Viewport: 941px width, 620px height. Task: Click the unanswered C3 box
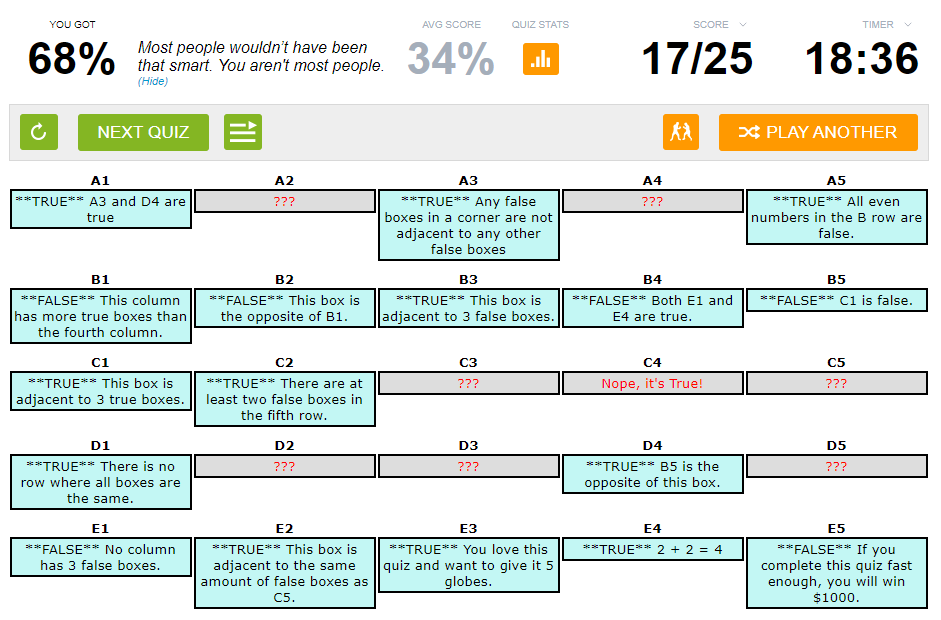tap(468, 383)
